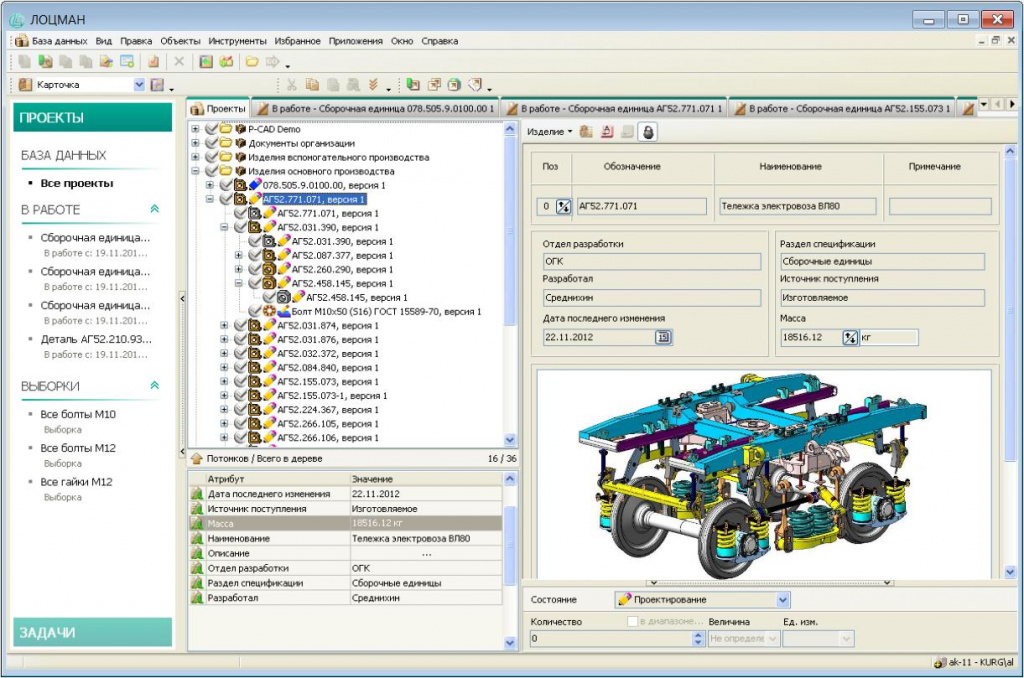Open the Карточка view dropdown
This screenshot has width=1024, height=678.
[x=139, y=85]
